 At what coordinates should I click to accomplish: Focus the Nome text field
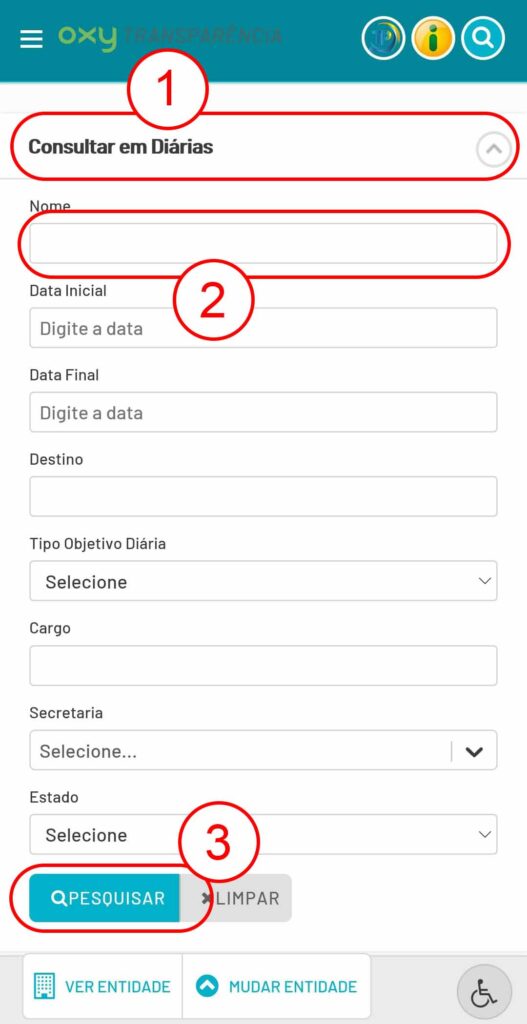point(263,244)
